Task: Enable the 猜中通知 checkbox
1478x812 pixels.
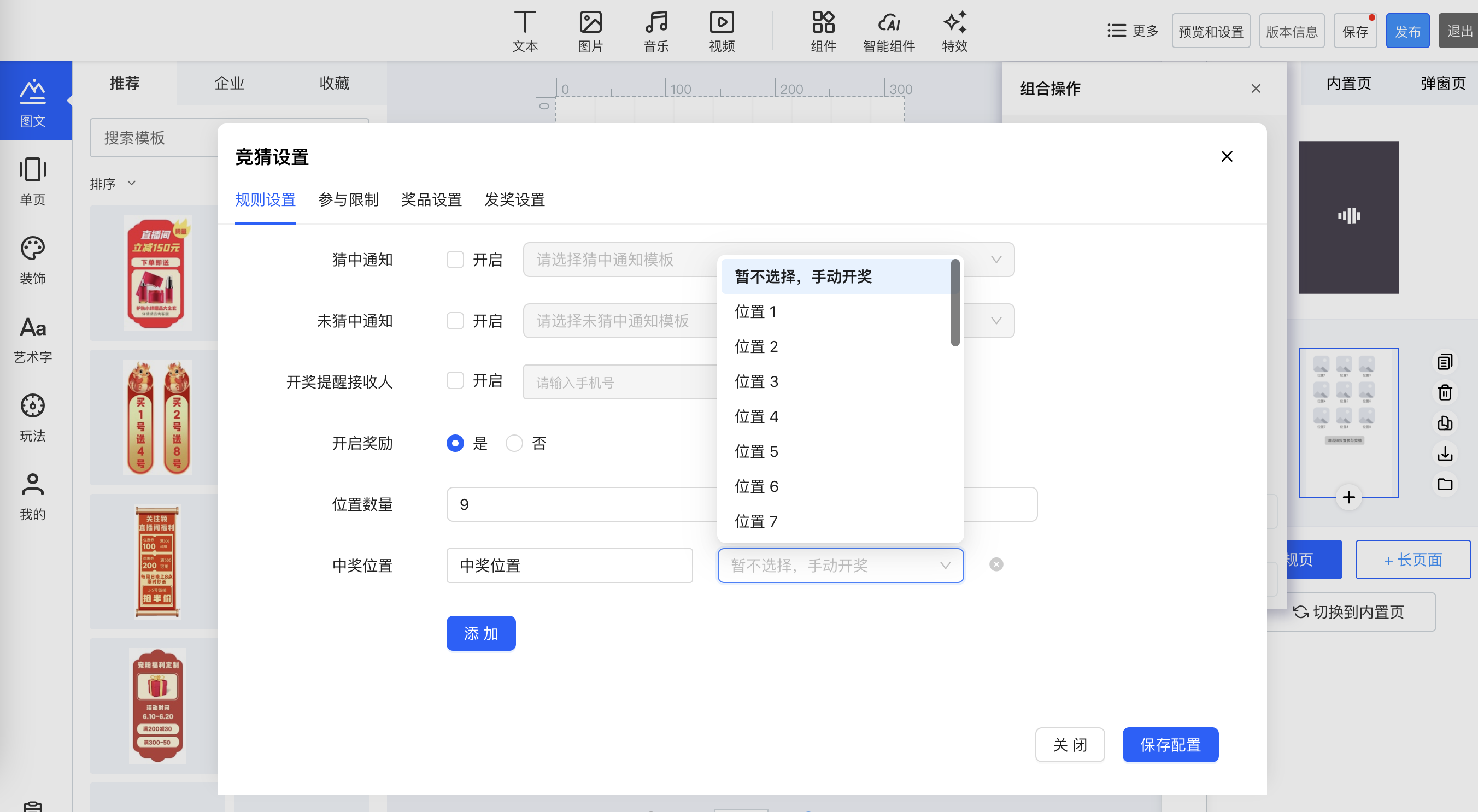Action: 455,259
